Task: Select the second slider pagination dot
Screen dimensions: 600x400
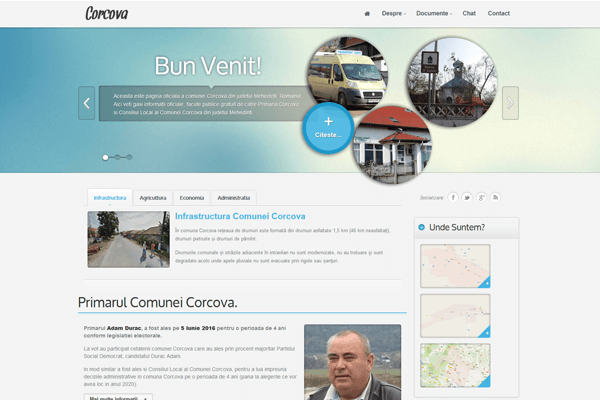Action: pos(117,157)
